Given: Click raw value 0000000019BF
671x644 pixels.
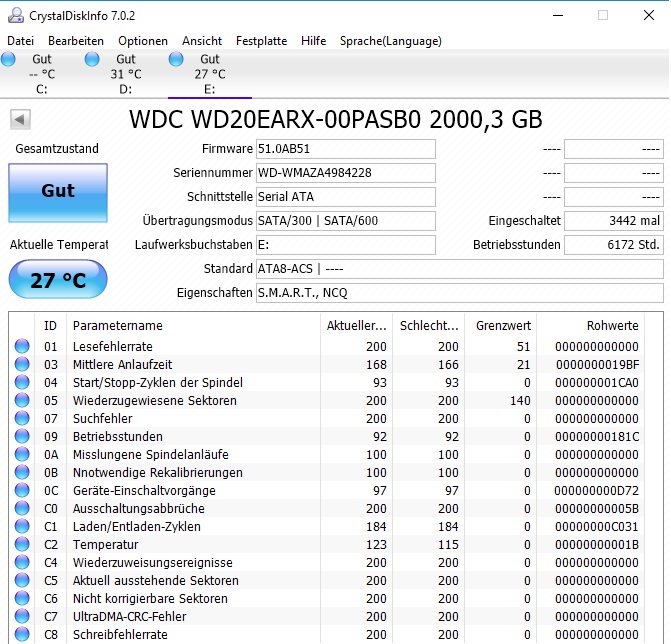Looking at the screenshot, I should 597,365.
